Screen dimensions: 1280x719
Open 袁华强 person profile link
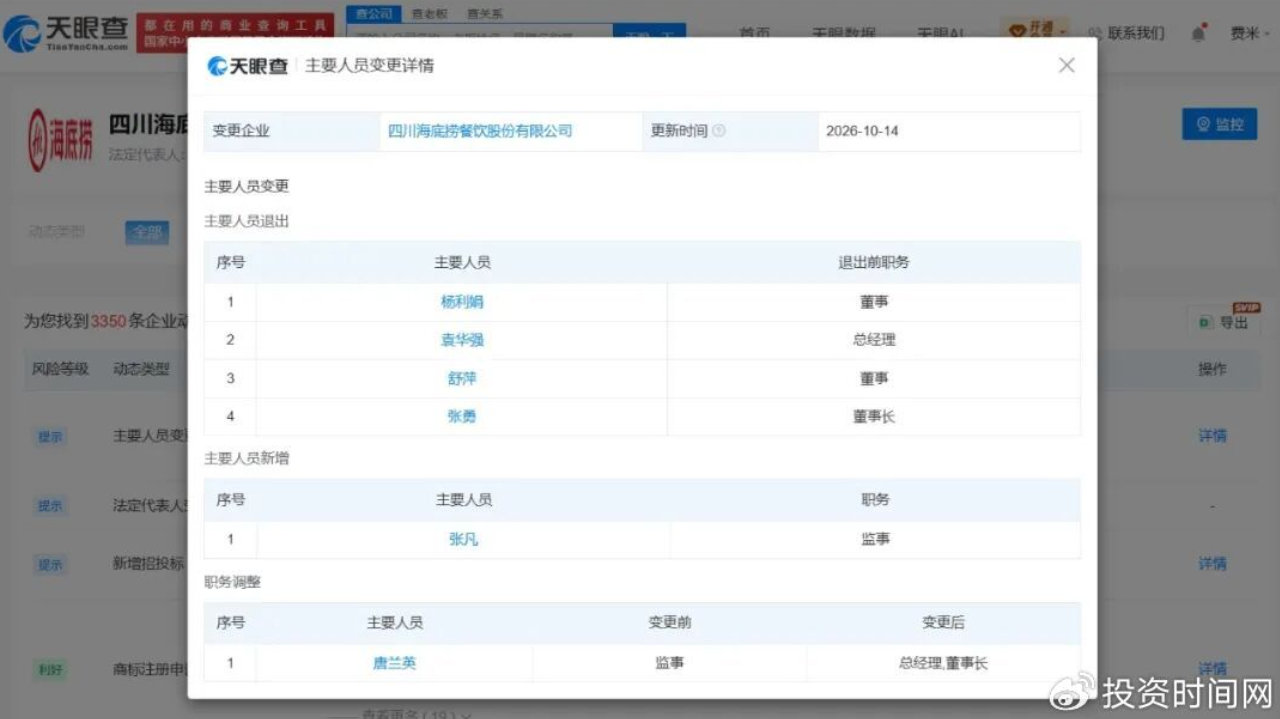[x=462, y=340]
